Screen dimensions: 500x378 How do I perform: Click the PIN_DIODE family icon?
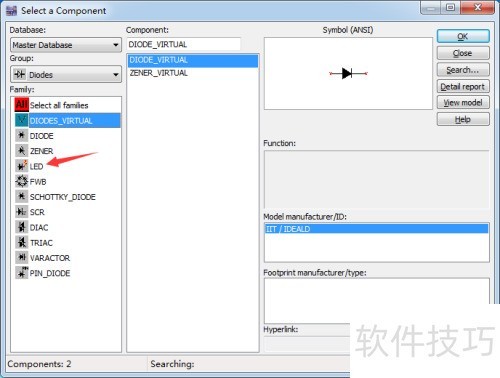22,273
